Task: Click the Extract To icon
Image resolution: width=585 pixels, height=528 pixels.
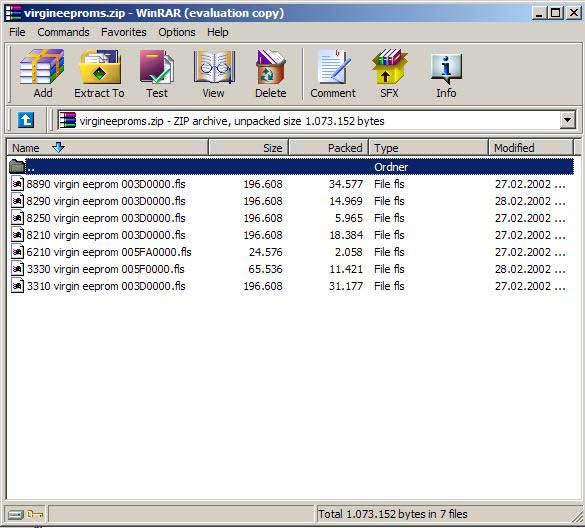Action: [99, 74]
